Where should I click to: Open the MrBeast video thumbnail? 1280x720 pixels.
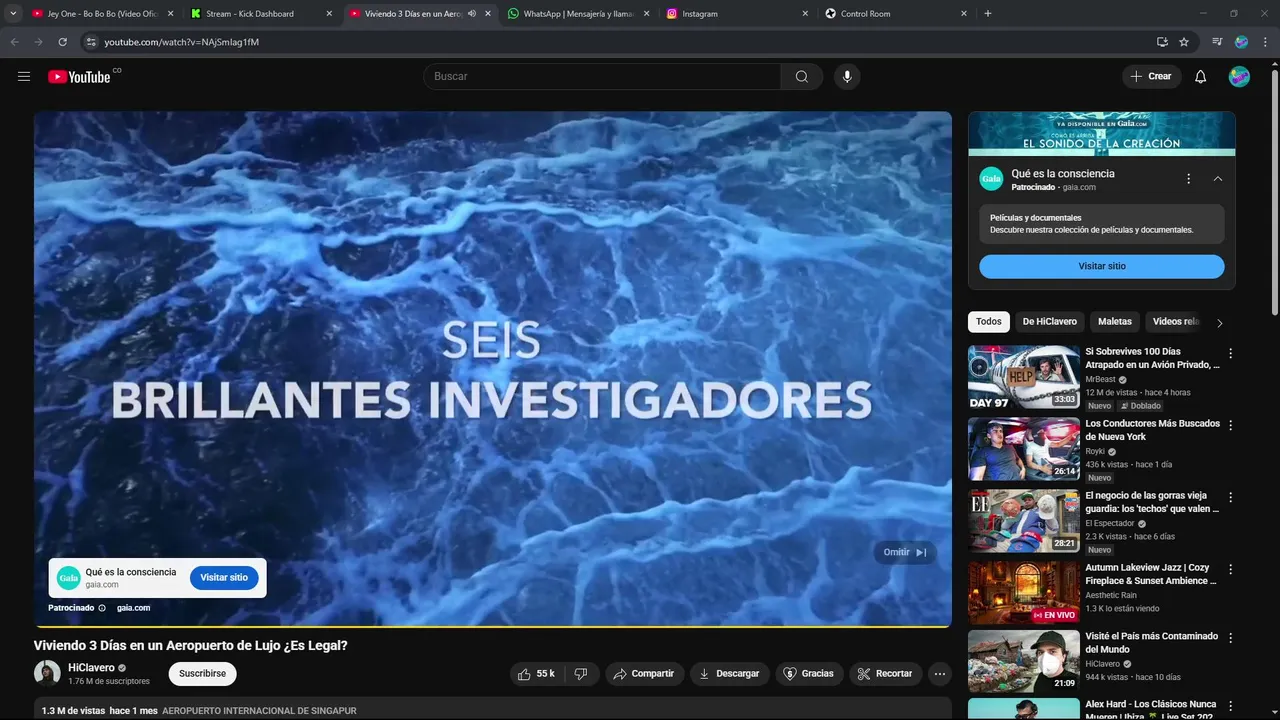tap(1024, 377)
